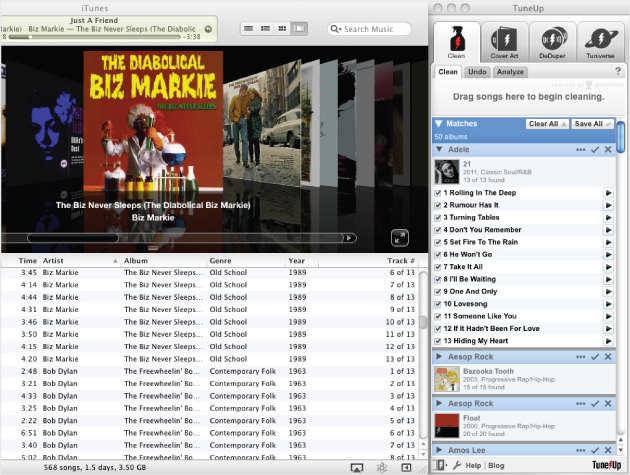The width and height of the screenshot is (630, 475).
Task: Uncheck Rolling In The Deep
Action: click(438, 193)
